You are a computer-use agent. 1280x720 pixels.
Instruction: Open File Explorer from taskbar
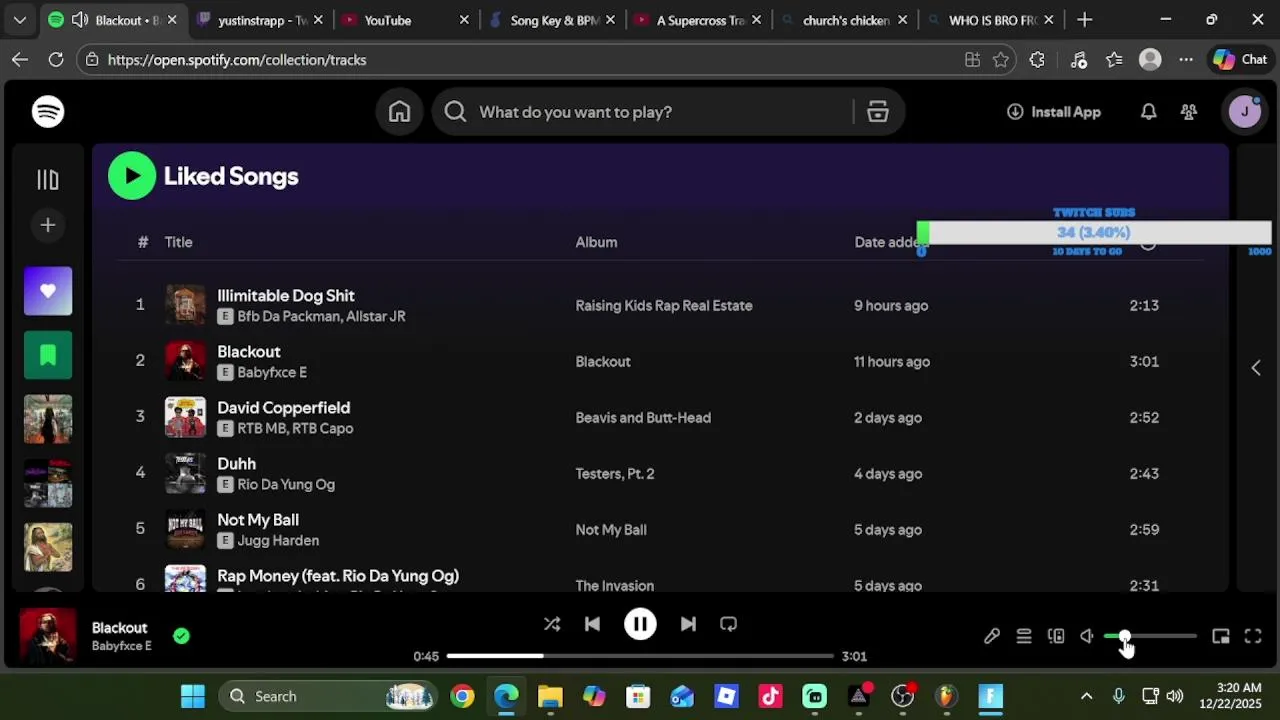tap(550, 696)
